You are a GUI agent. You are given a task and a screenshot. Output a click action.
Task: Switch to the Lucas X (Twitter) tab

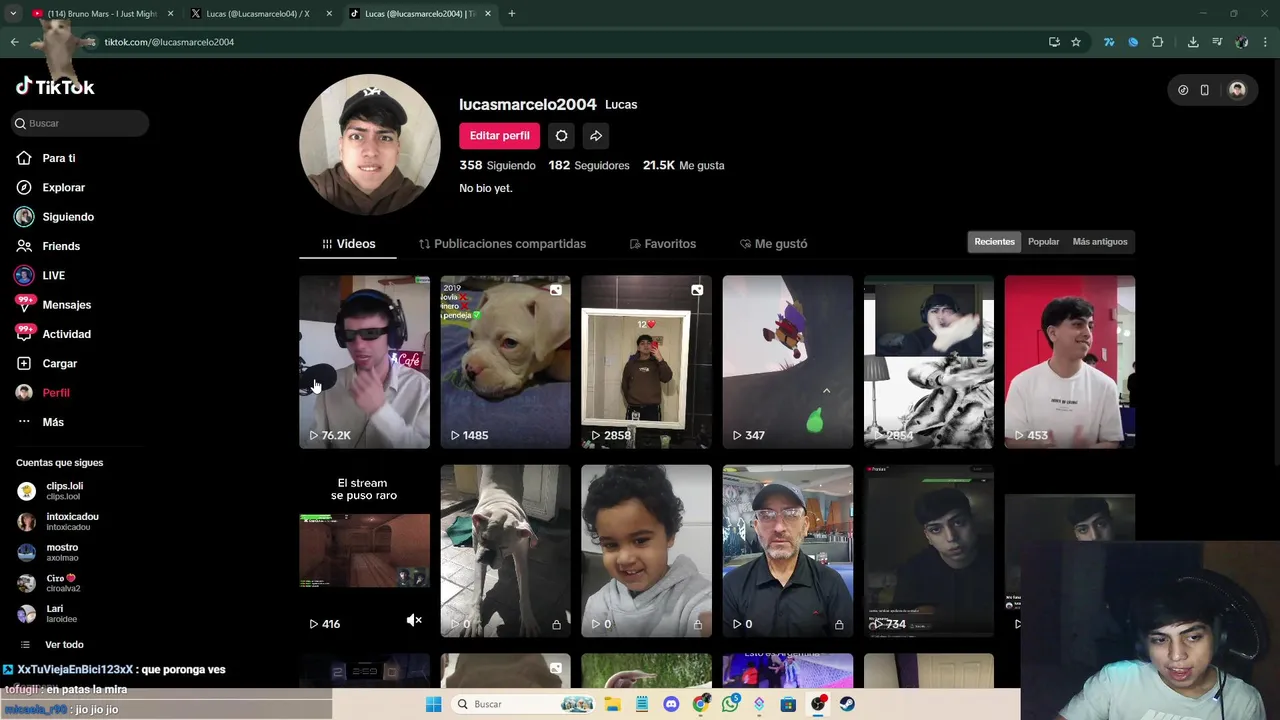[260, 14]
